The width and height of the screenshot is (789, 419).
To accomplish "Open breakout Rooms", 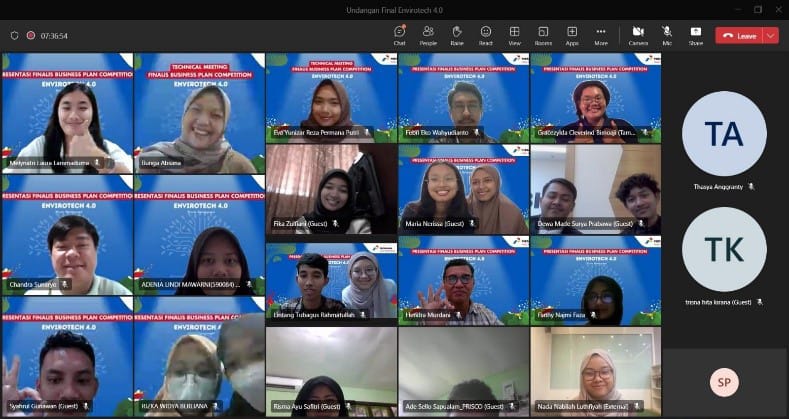I will coord(543,35).
